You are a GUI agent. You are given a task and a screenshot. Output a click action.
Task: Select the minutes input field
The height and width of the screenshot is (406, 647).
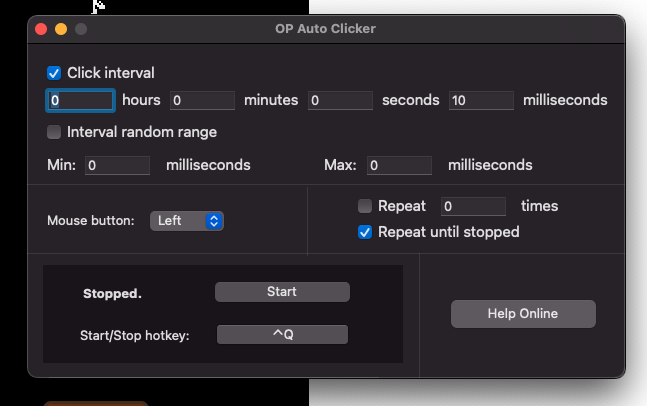click(x=202, y=100)
